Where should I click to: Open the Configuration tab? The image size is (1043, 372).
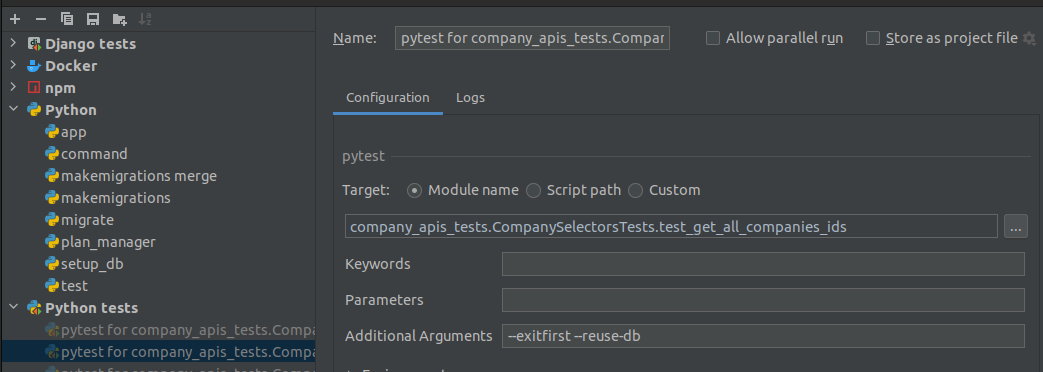pyautogui.click(x=388, y=98)
